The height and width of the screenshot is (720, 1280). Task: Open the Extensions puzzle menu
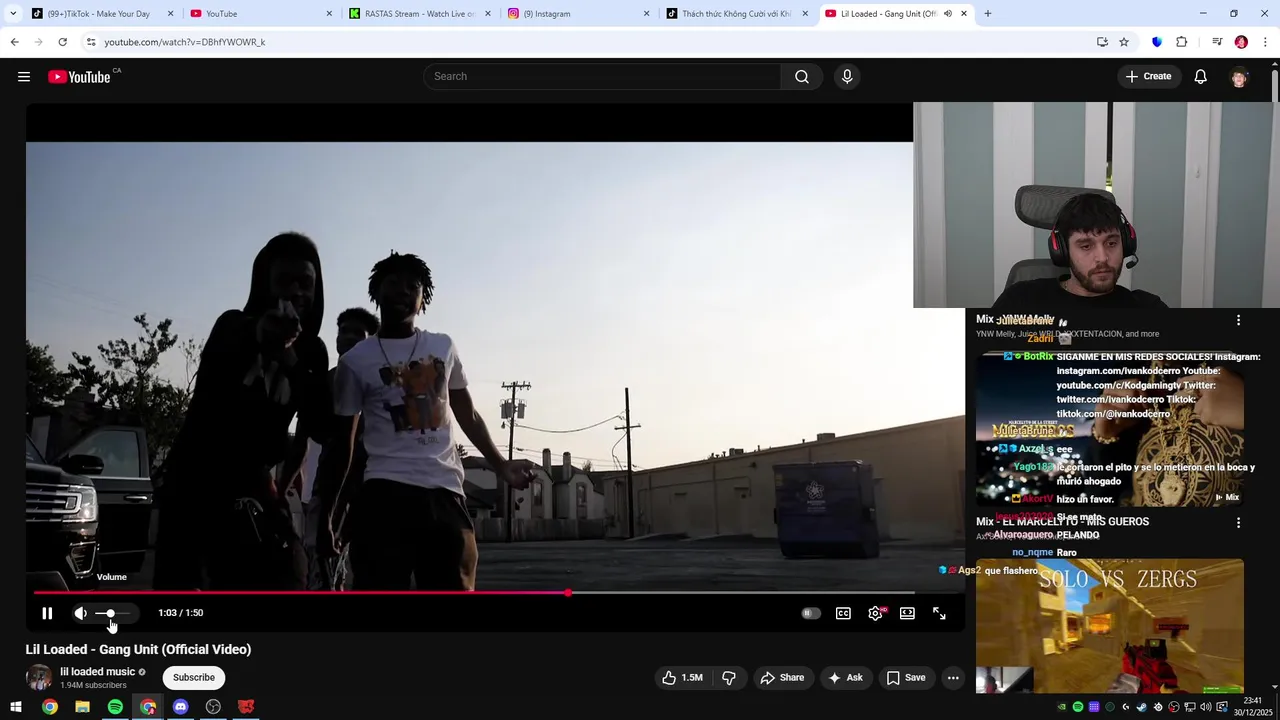1182,42
